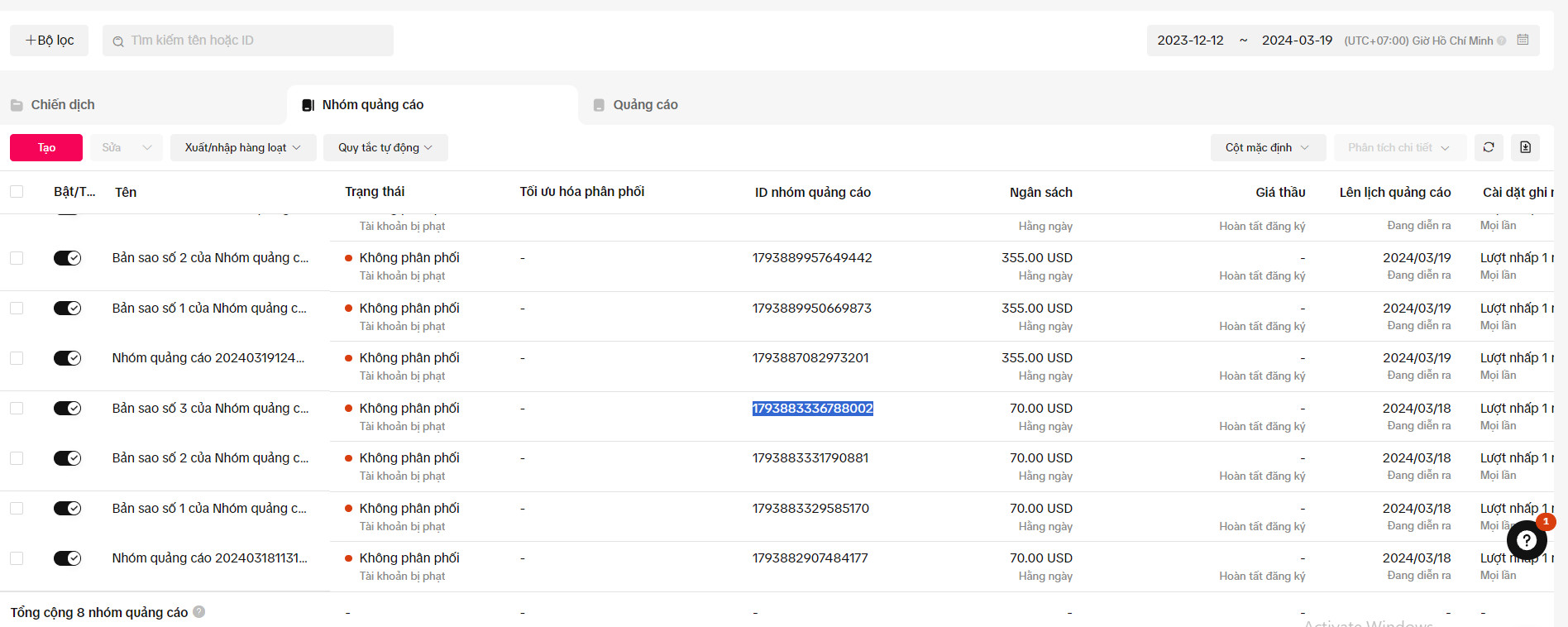Open ad group Nhóm quảng cáo 202403181131...
This screenshot has width=1568, height=627.
click(x=210, y=558)
